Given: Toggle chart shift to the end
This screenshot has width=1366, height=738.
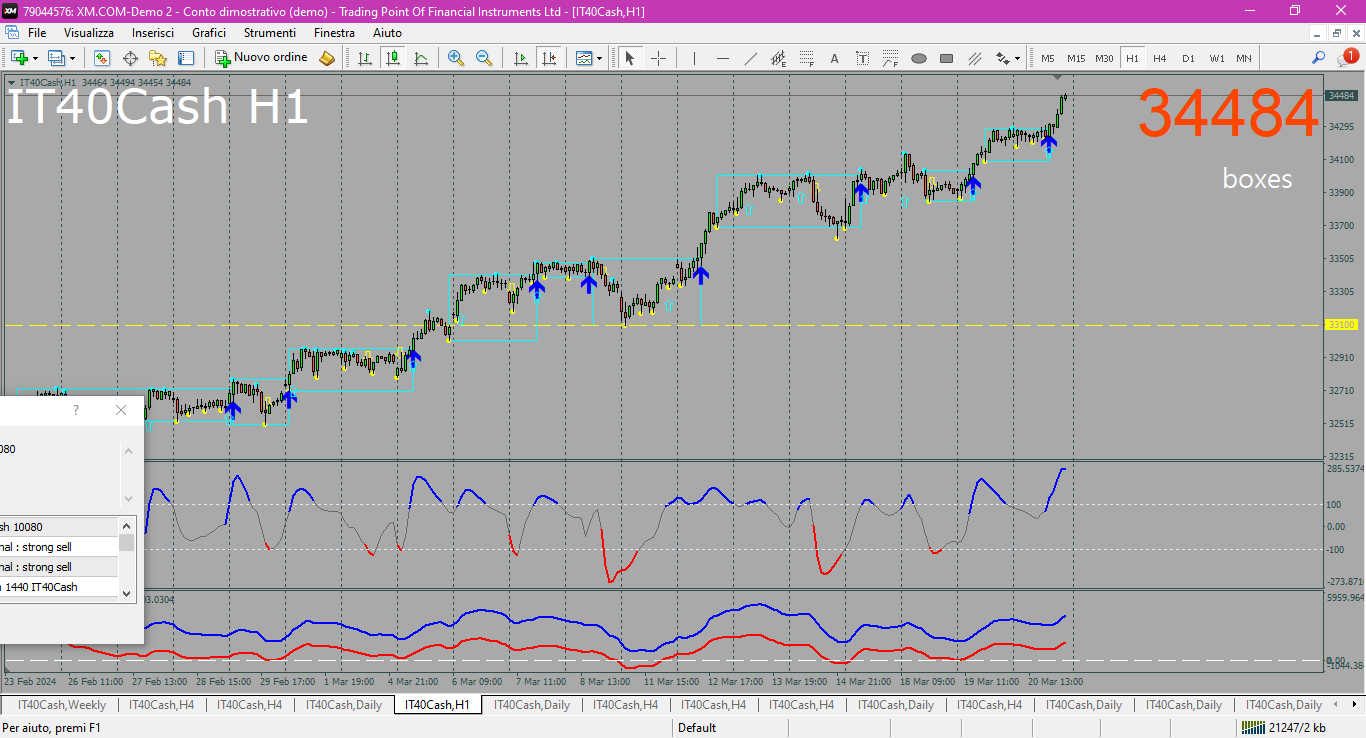Looking at the screenshot, I should click(548, 58).
